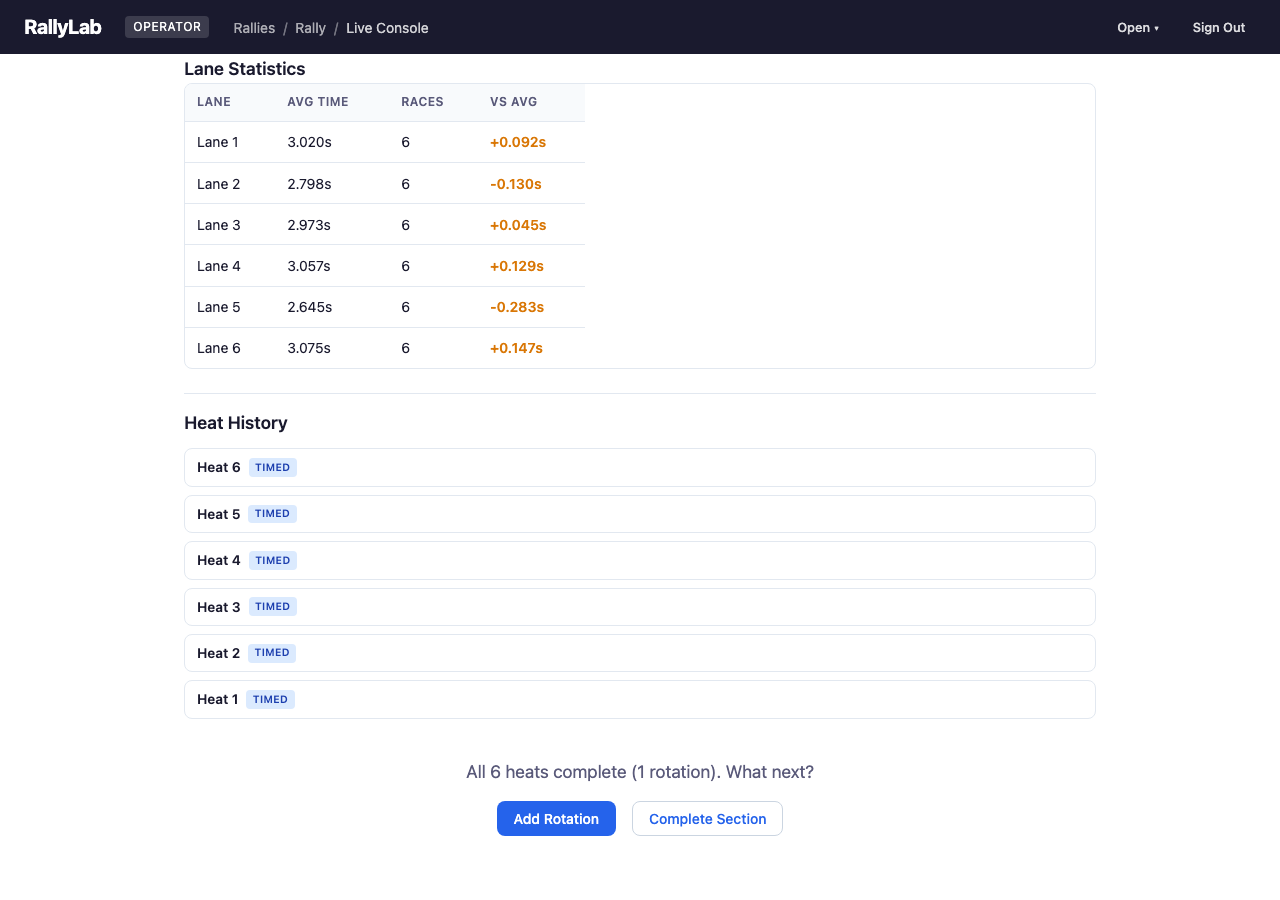Click the TIMED badge on Heat 6
This screenshot has height=900, width=1280.
pos(272,467)
